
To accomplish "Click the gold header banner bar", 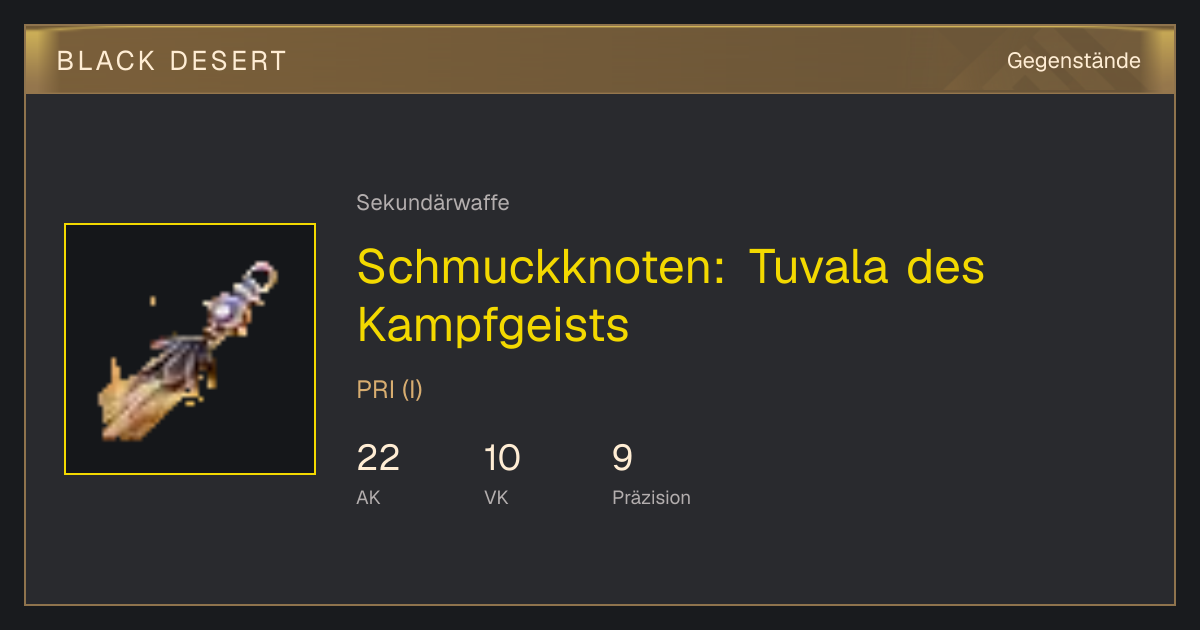I will (x=600, y=60).
